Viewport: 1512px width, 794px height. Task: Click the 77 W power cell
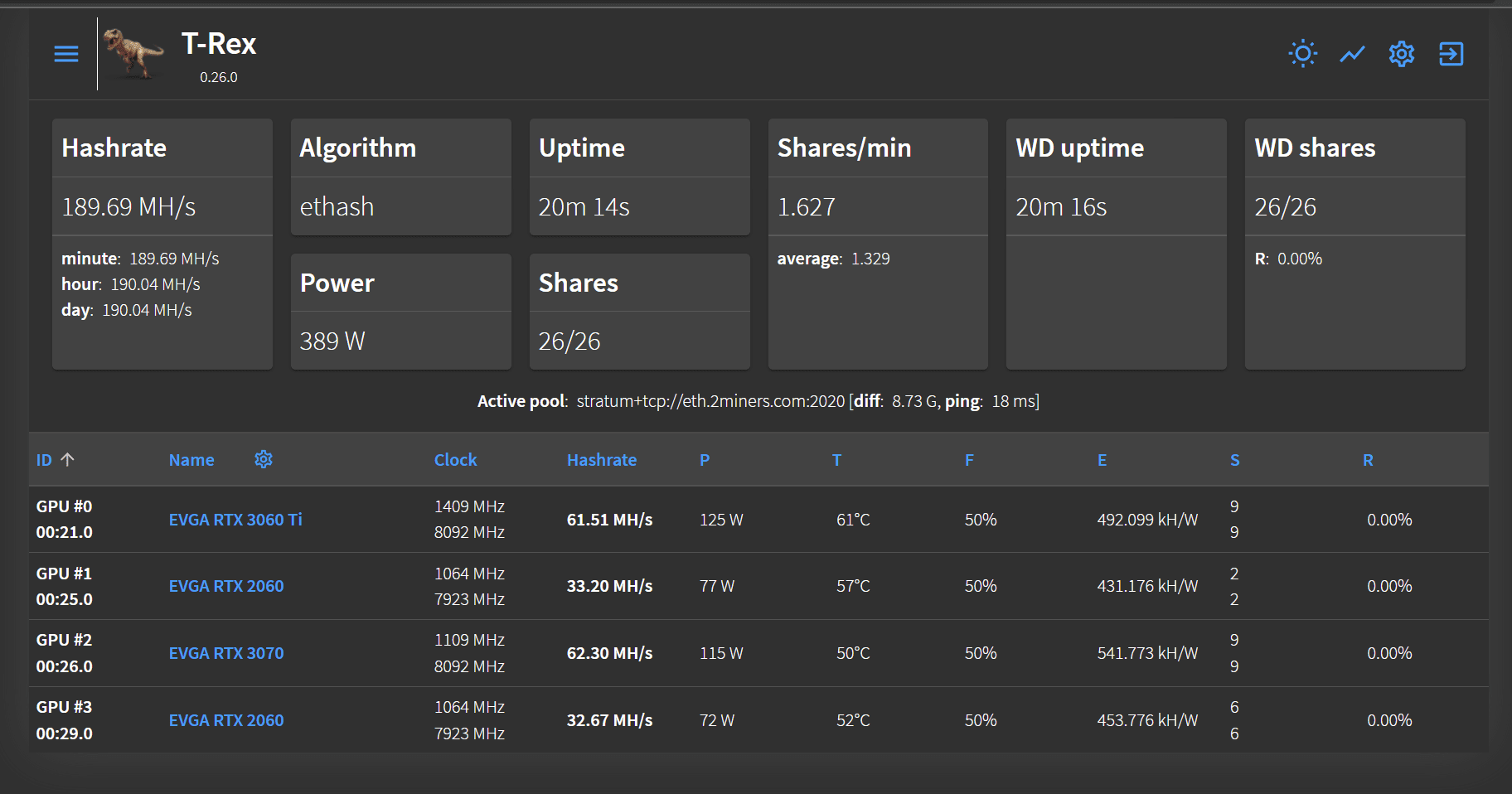717,586
